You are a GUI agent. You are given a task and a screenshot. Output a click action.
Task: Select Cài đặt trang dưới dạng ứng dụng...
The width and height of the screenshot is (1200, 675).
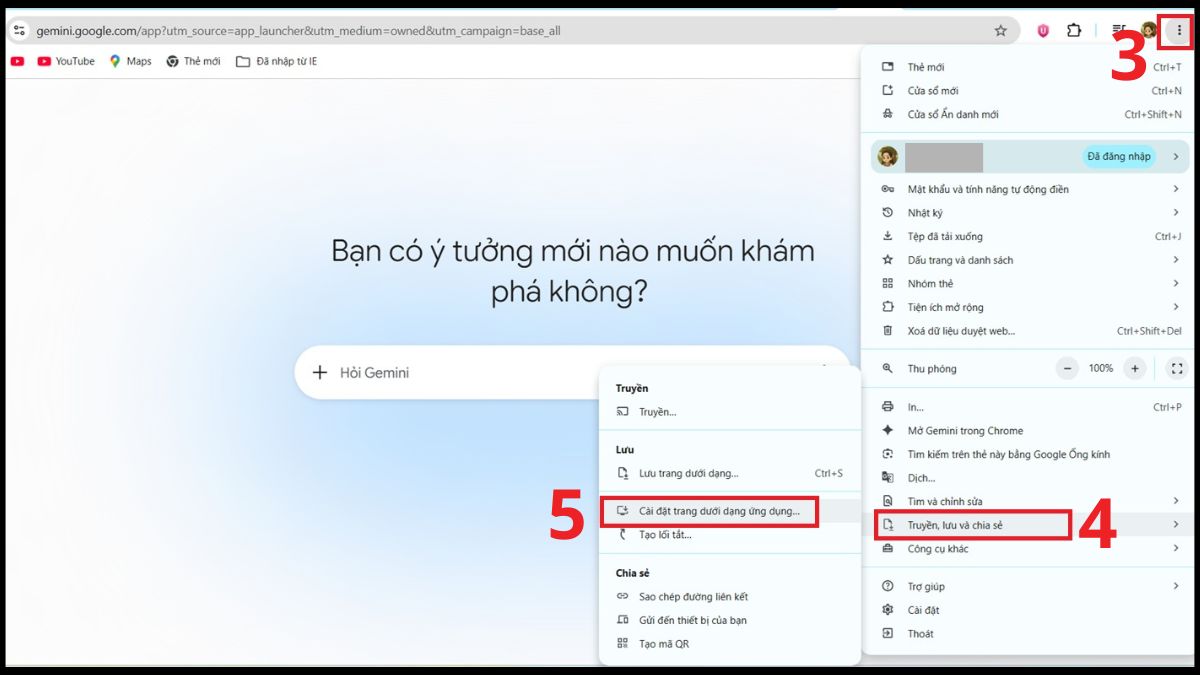[x=729, y=511]
